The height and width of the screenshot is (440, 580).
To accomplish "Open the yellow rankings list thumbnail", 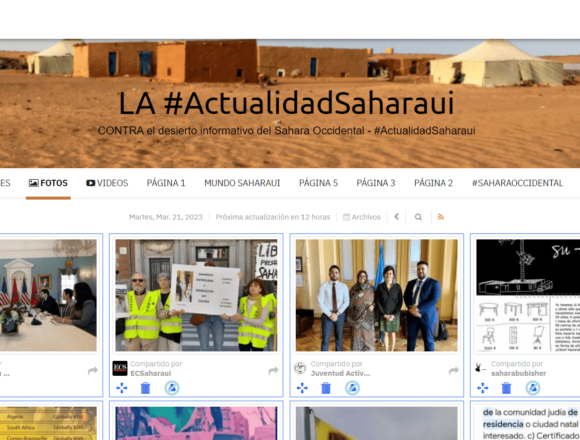I will pos(48,423).
